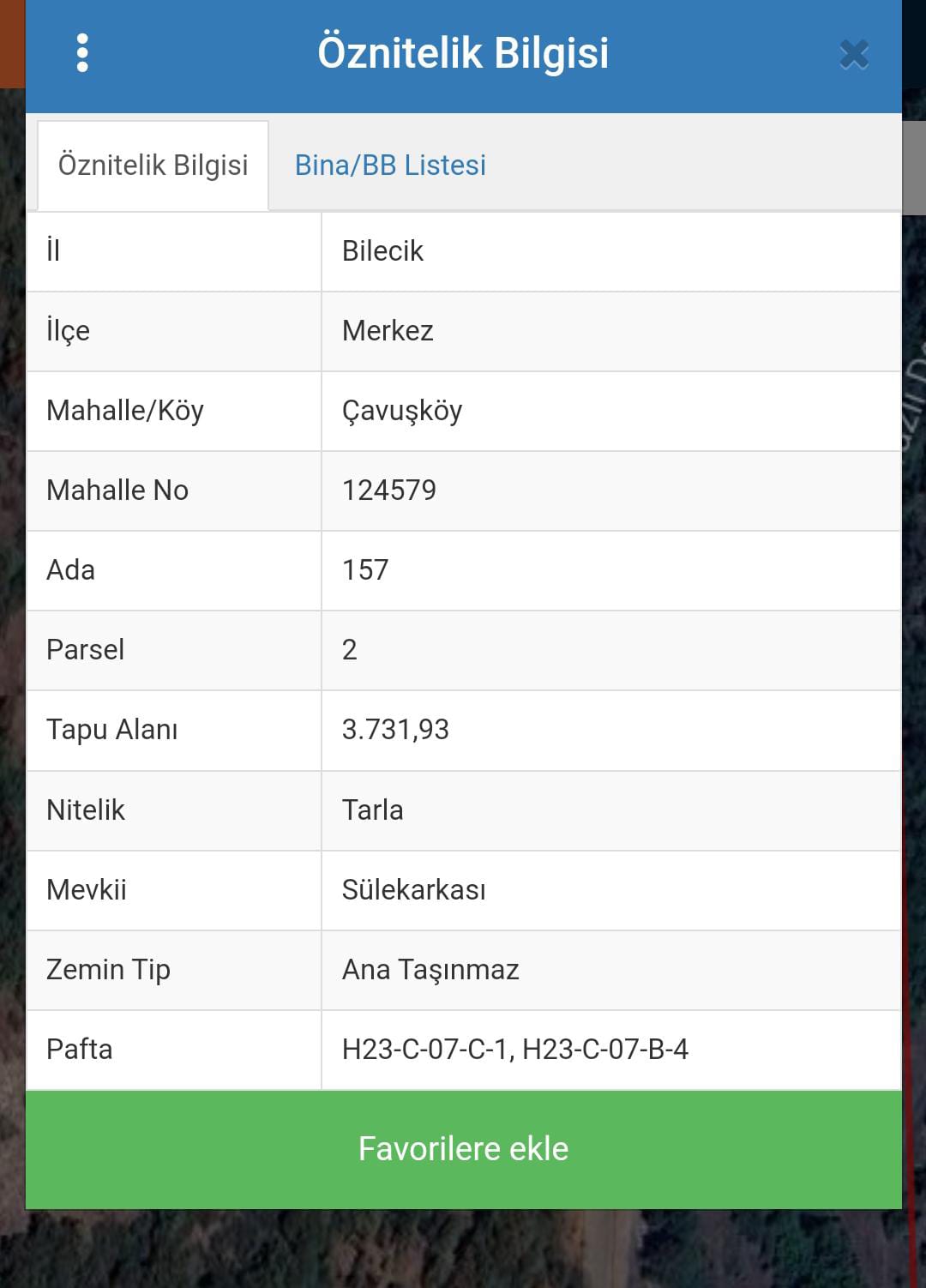Click the Nitelik value Tarla
The height and width of the screenshot is (1288, 926).
[372, 810]
